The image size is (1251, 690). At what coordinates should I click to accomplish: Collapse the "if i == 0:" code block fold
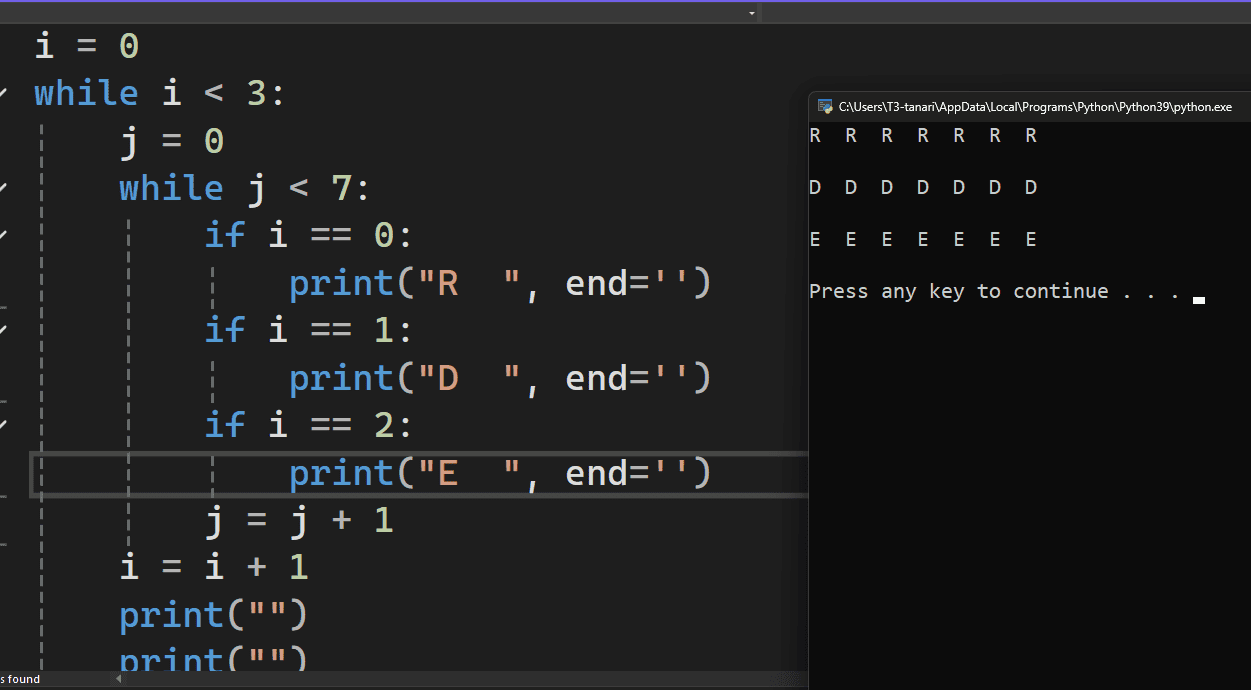[x=4, y=234]
